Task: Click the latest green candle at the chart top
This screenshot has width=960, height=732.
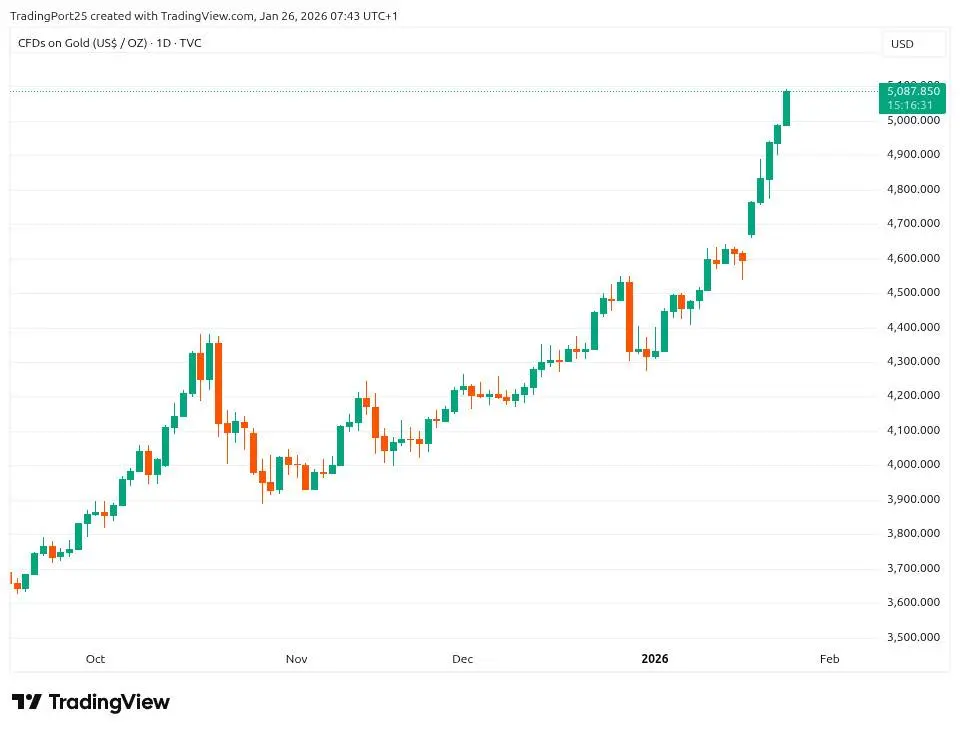Action: (787, 108)
